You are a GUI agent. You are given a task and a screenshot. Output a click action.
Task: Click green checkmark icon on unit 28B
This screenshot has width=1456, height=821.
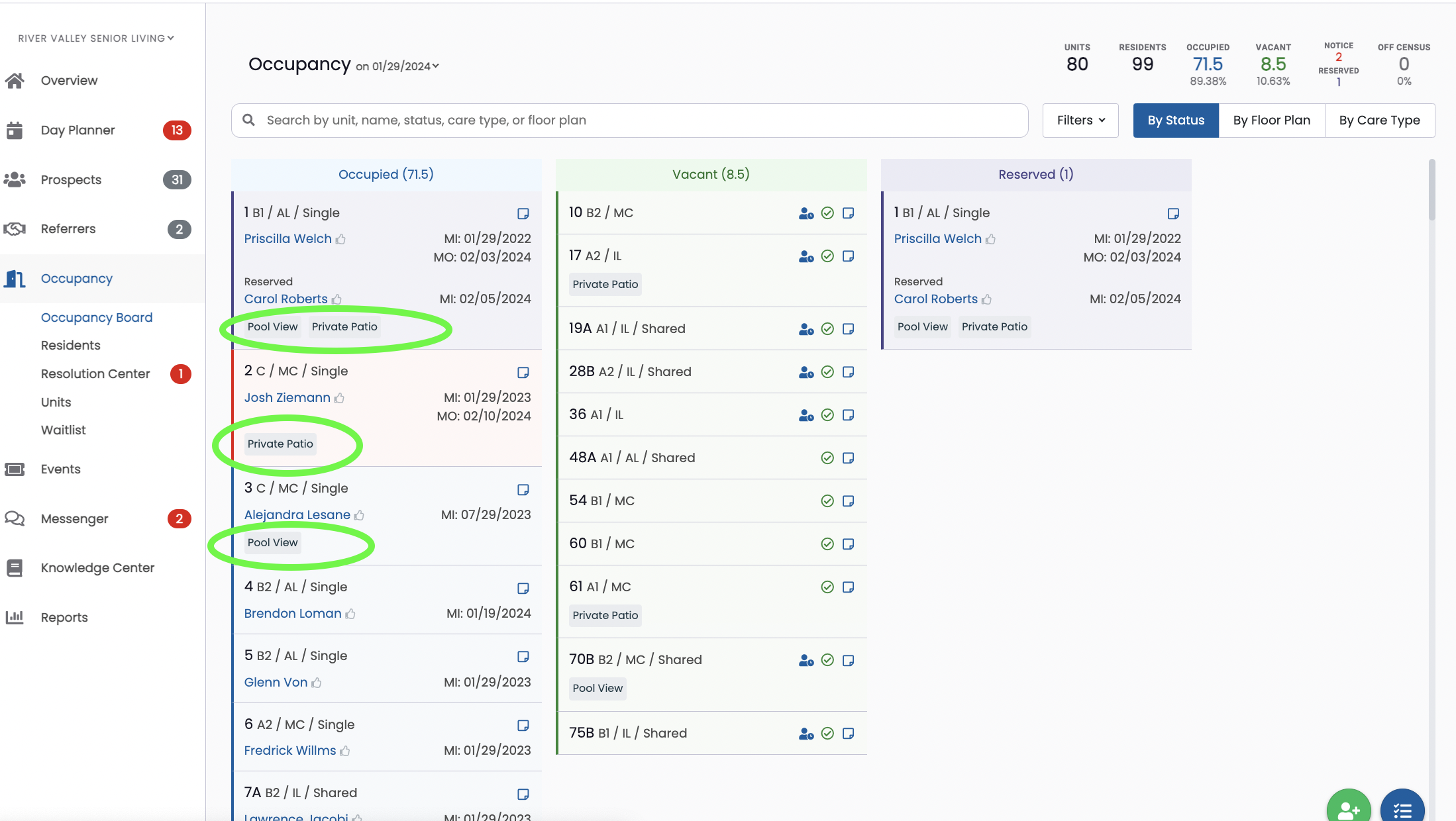point(827,372)
